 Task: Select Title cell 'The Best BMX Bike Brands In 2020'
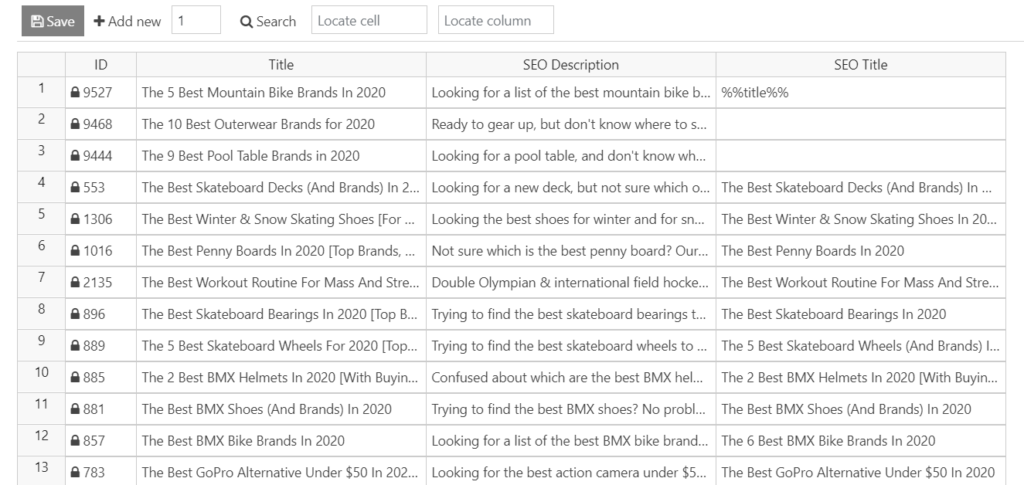pos(281,441)
